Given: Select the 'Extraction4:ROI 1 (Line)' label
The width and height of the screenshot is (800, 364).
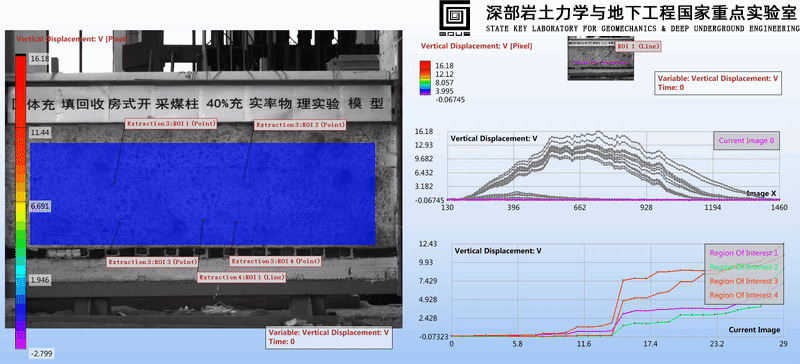Looking at the screenshot, I should coord(241,277).
